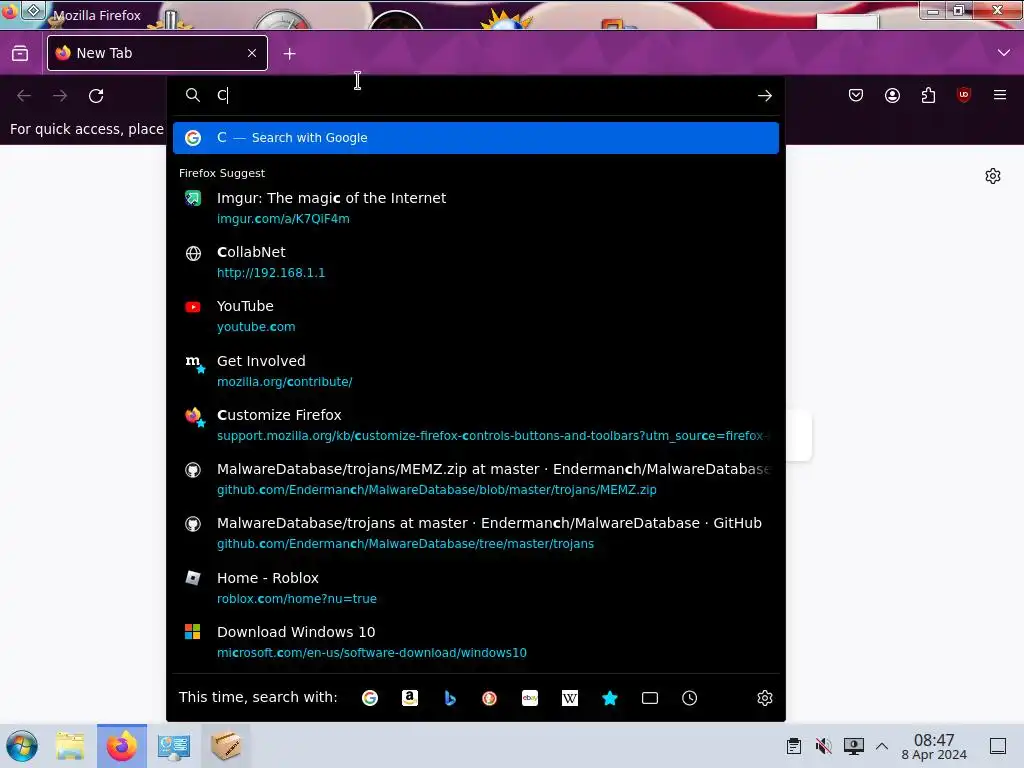Screen dimensions: 1024x768
Task: Open the Home - Roblox suggestion
Action: [x=475, y=588]
